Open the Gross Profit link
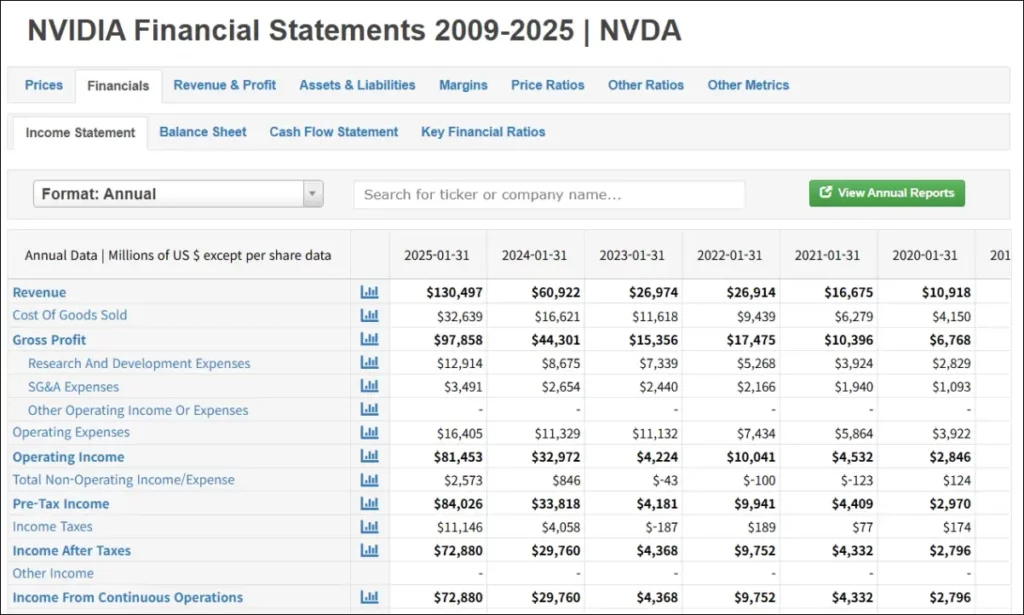Viewport: 1024px width, 615px height. [x=49, y=339]
